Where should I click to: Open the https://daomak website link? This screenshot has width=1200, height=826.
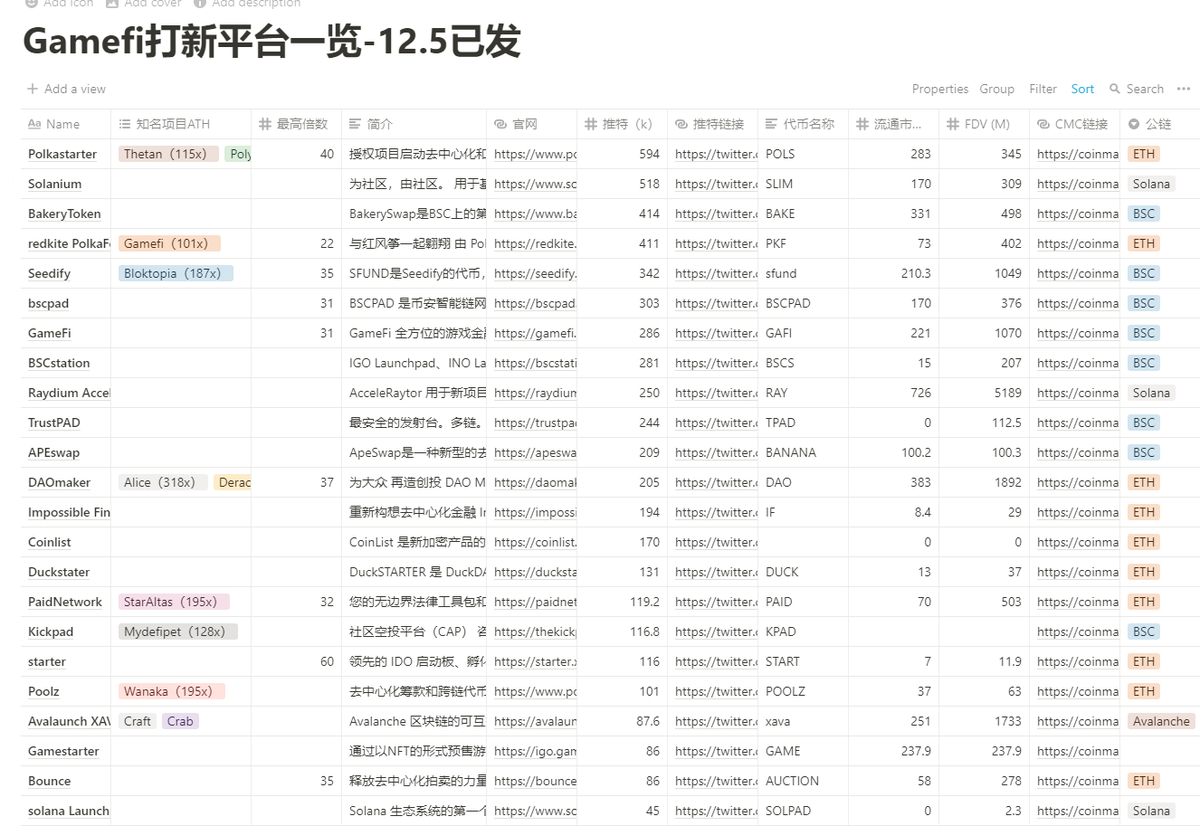point(535,482)
